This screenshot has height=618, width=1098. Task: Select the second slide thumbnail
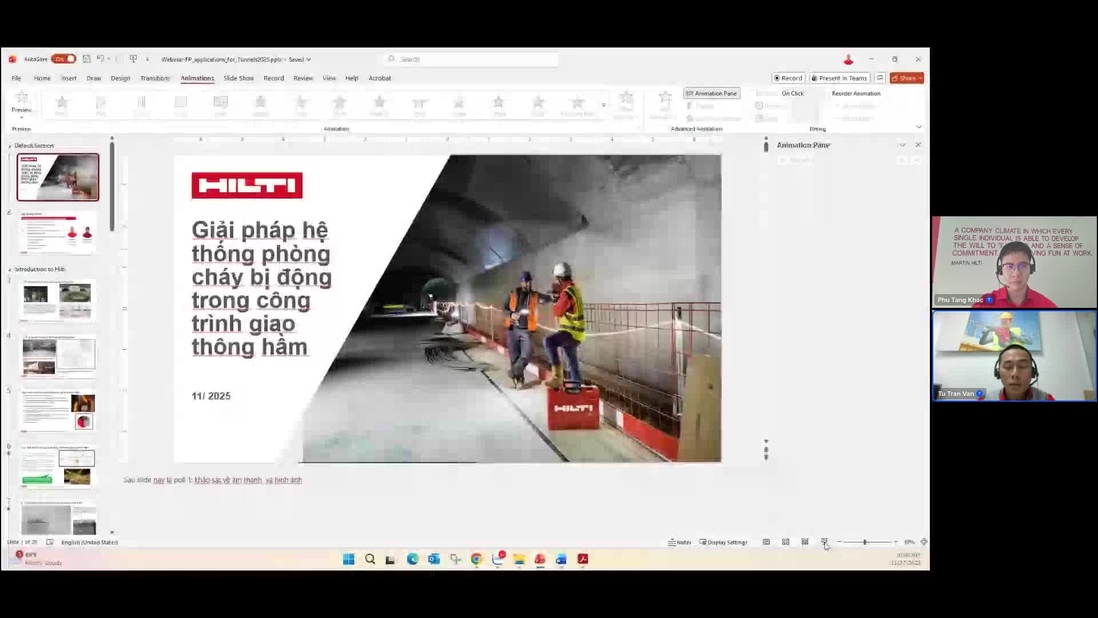coord(58,232)
